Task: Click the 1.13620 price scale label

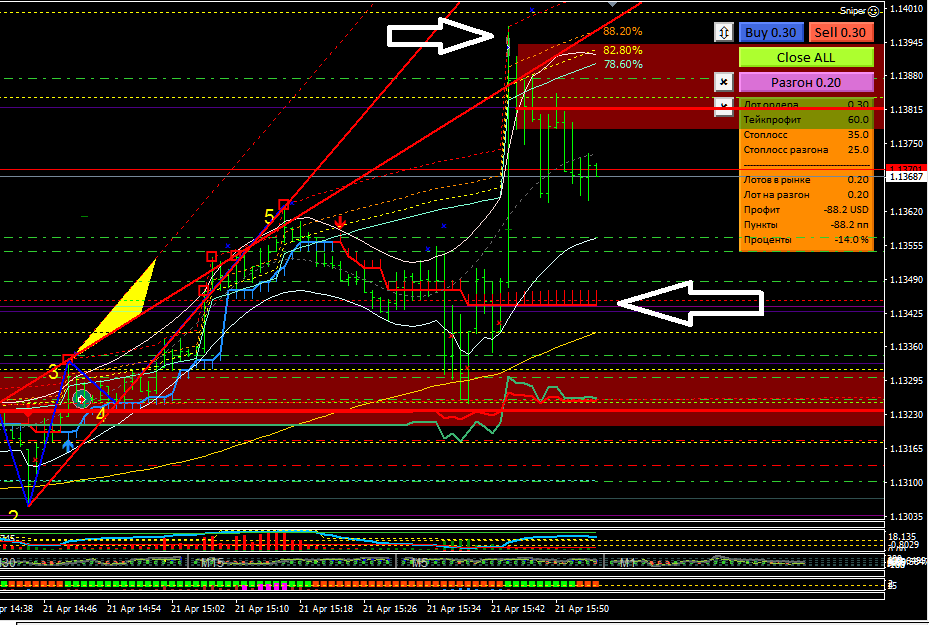Action: 906,211
